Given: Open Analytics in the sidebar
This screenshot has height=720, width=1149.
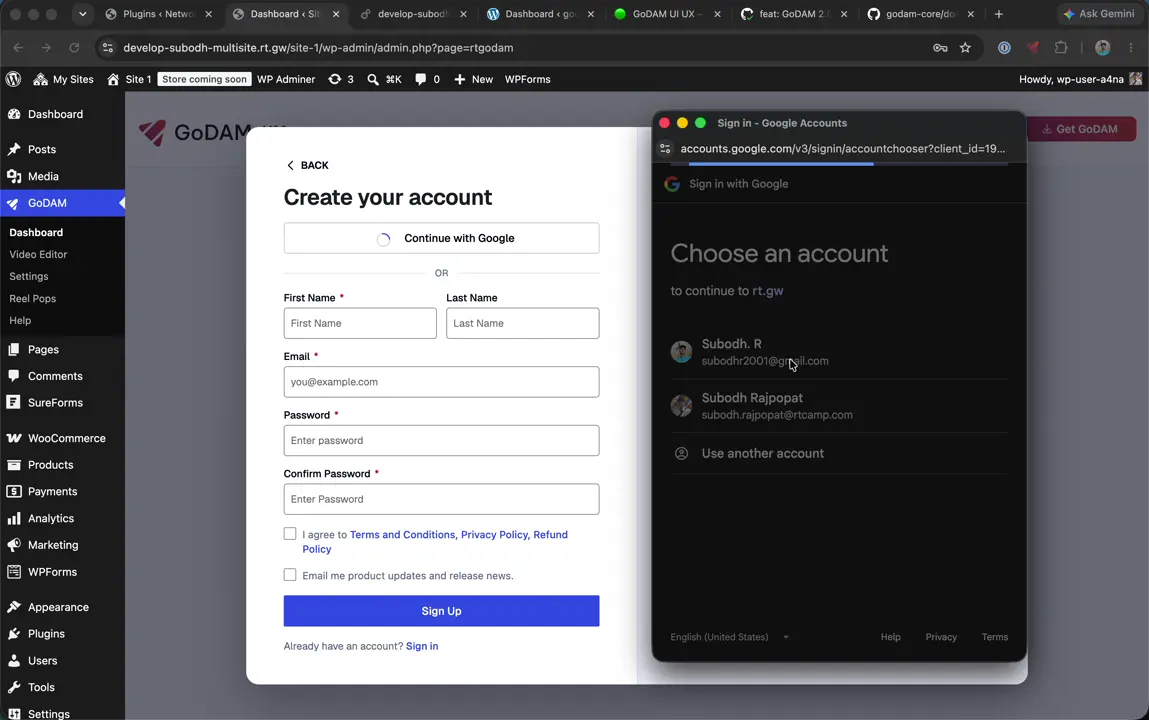Looking at the screenshot, I should coord(51,519).
